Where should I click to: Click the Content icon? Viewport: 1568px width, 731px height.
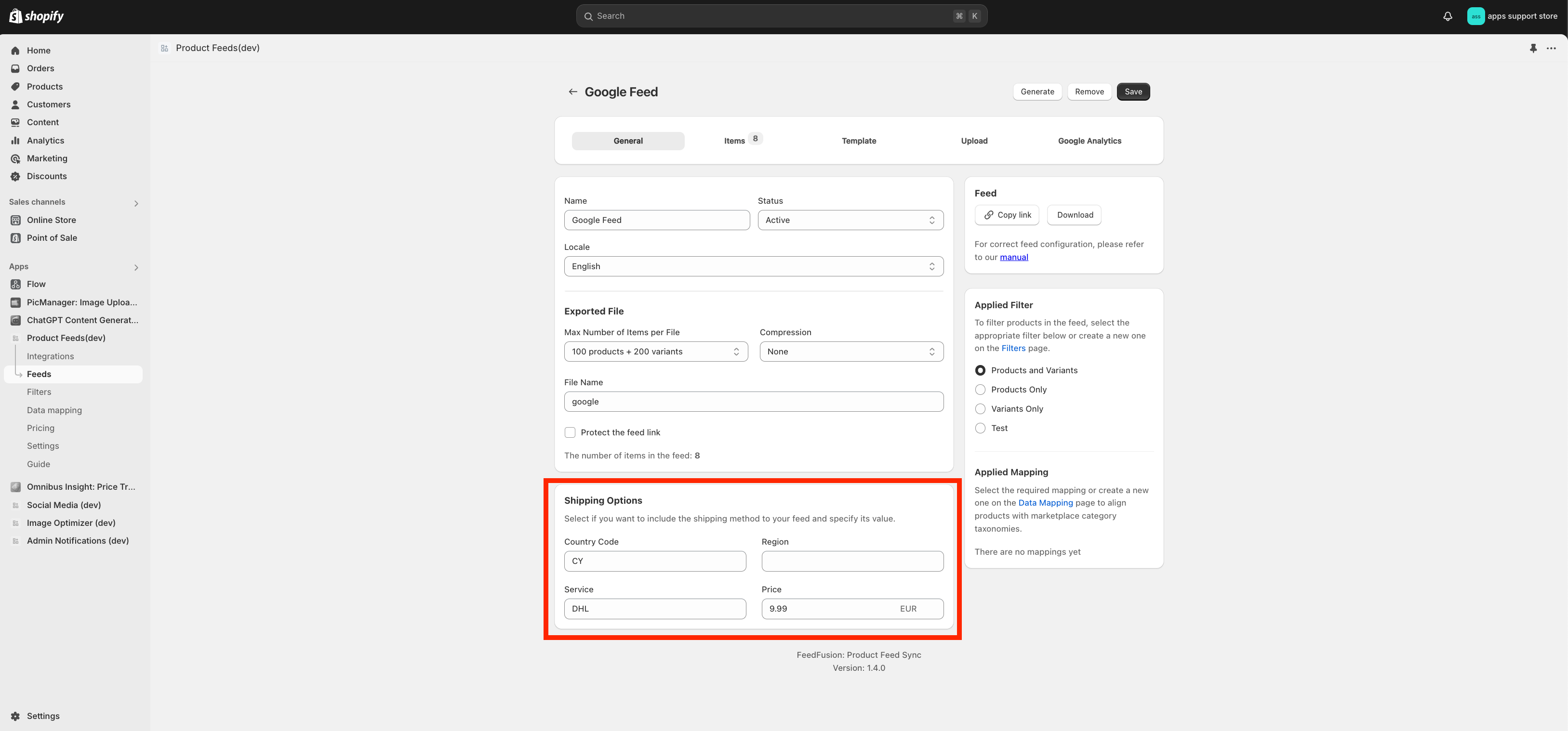click(15, 122)
